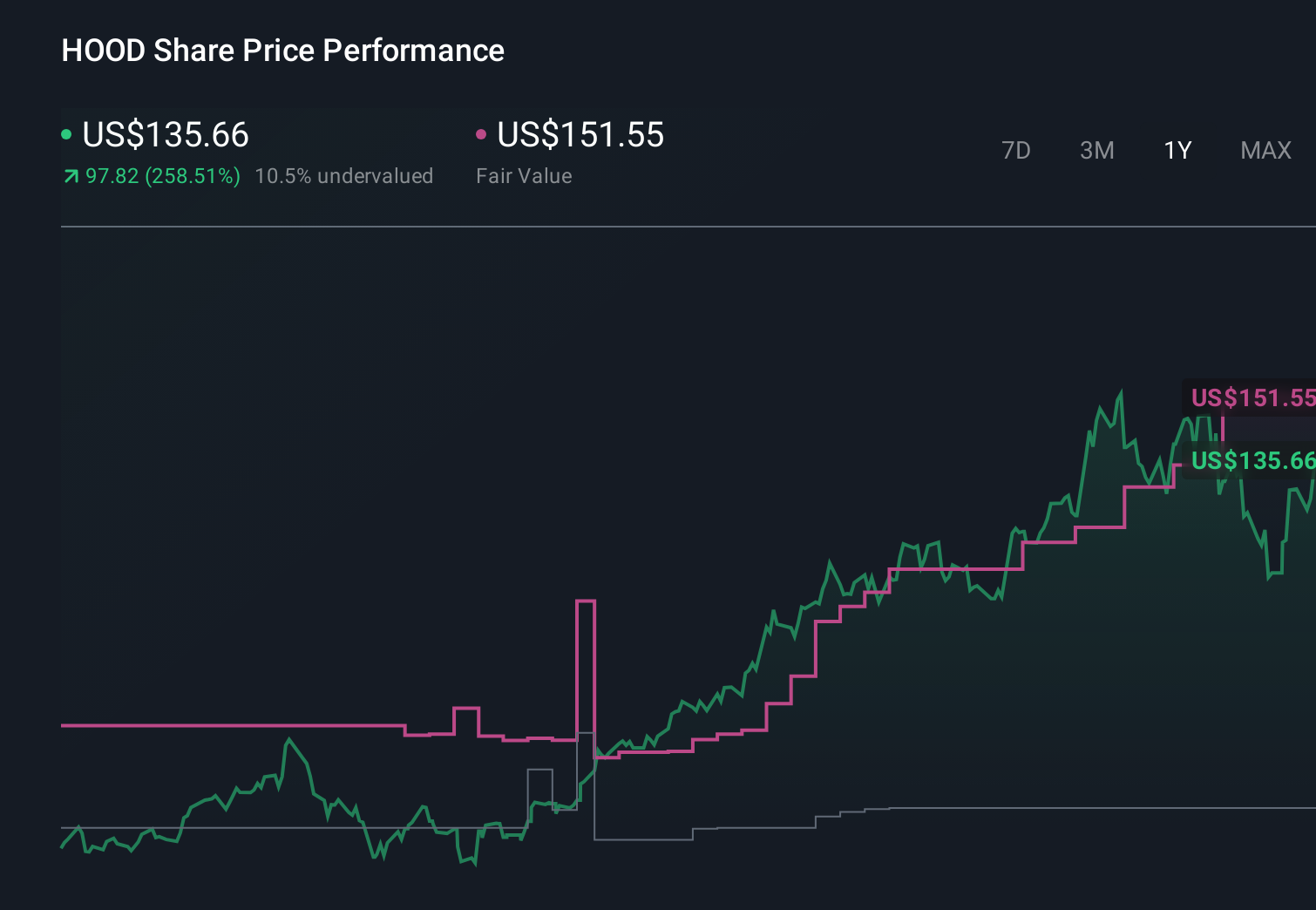Click the HOOD Share Price Performance title
Screen dimensions: 1316x910
tap(282, 51)
